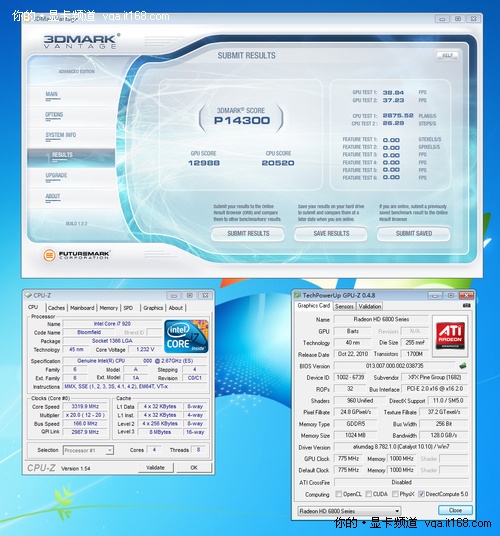
Task: Open OPTIONS in the 3DMark Vantage sidebar
Action: 54,115
